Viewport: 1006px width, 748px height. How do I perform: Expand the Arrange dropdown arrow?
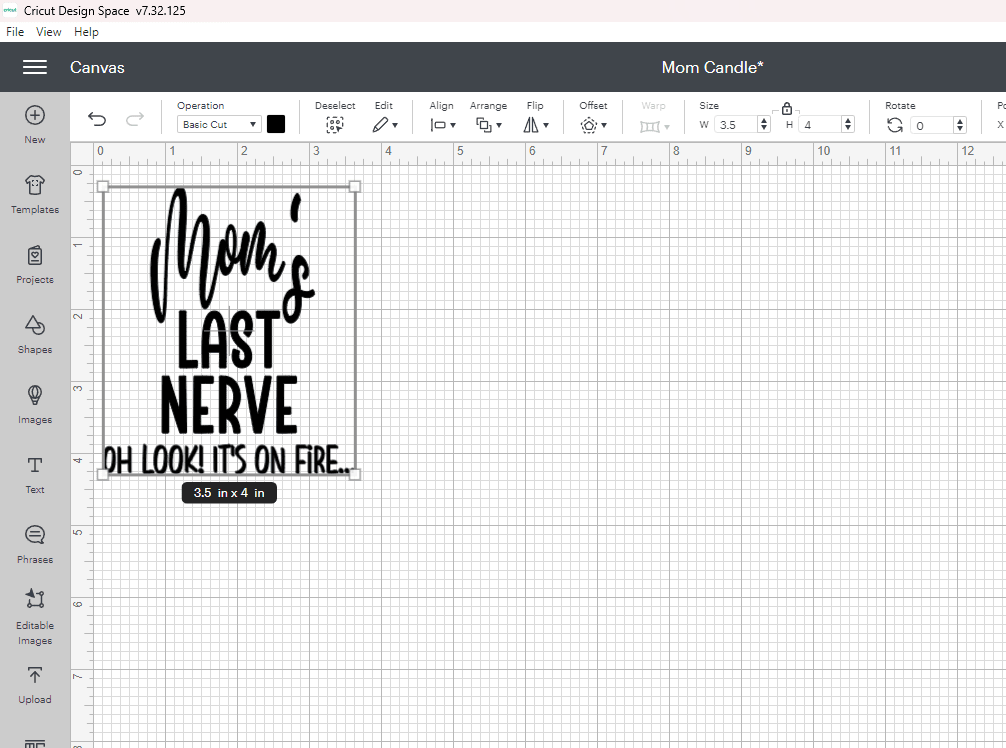(x=499, y=126)
